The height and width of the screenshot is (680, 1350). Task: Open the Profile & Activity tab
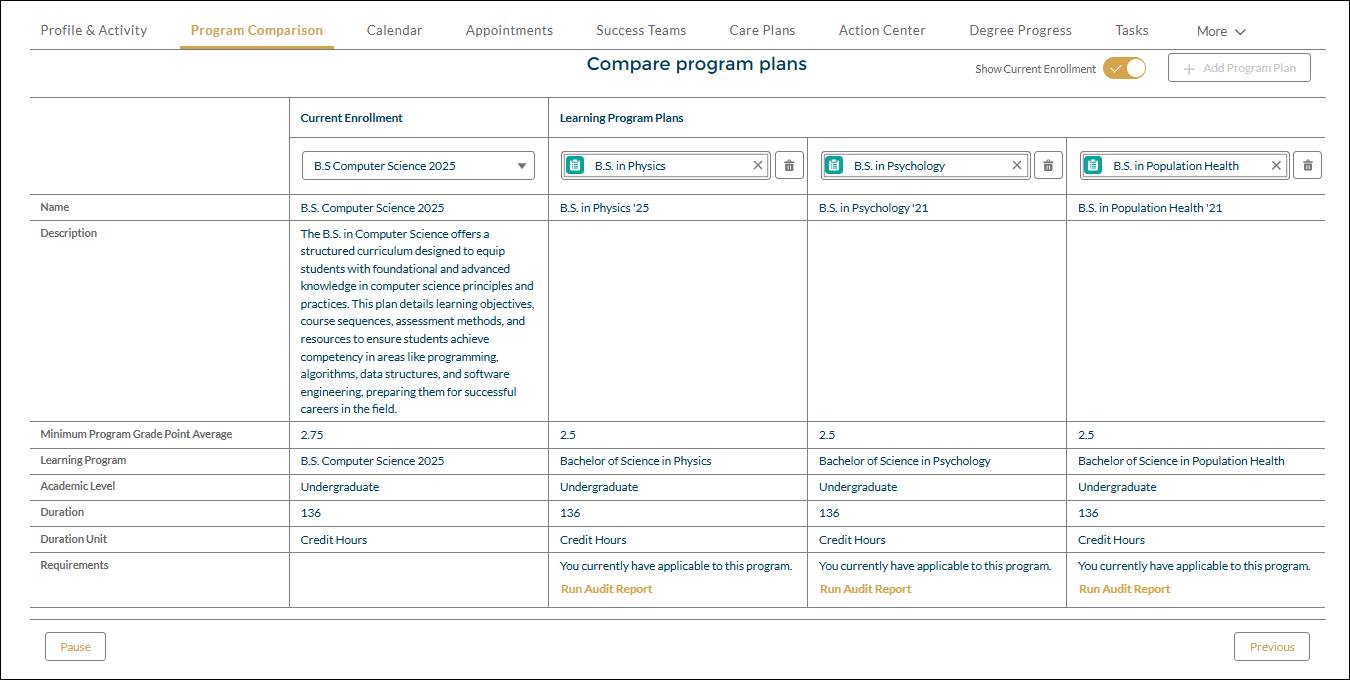(94, 30)
